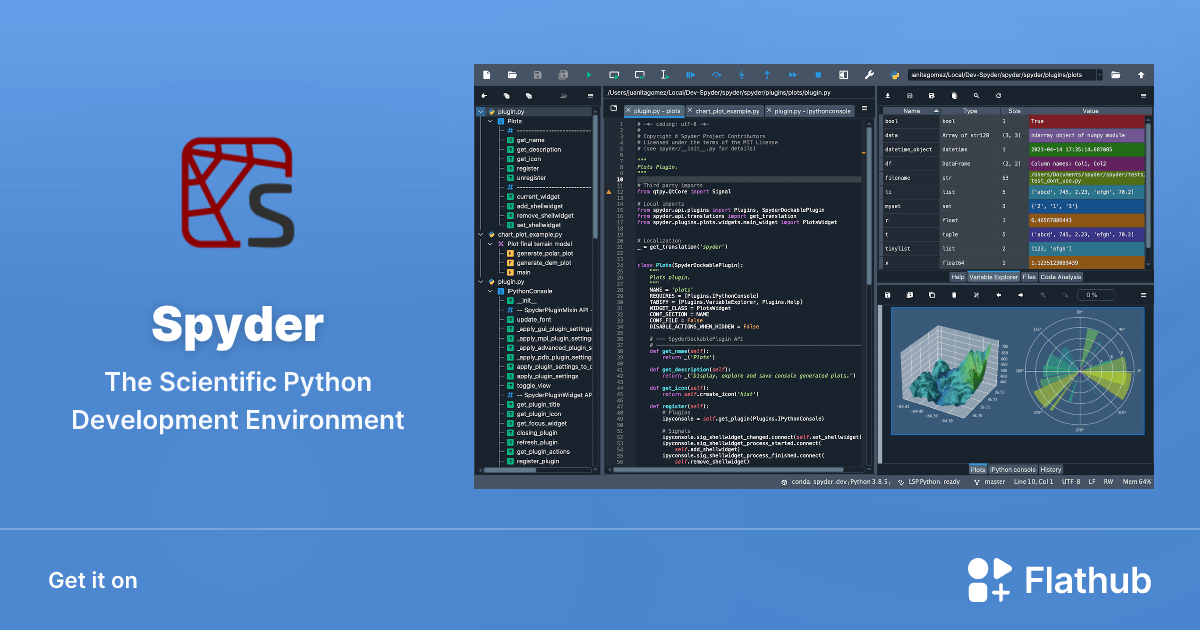This screenshot has width=1200, height=630.
Task: Switch to the Help pane tab
Action: coord(957,277)
